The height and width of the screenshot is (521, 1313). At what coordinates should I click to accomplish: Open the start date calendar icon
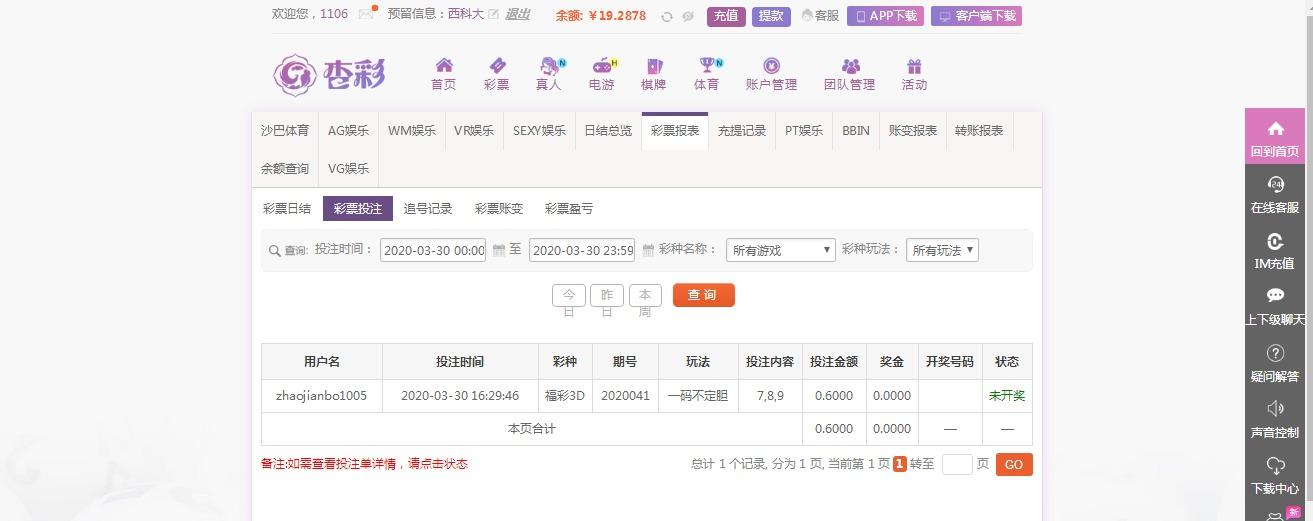pos(499,250)
